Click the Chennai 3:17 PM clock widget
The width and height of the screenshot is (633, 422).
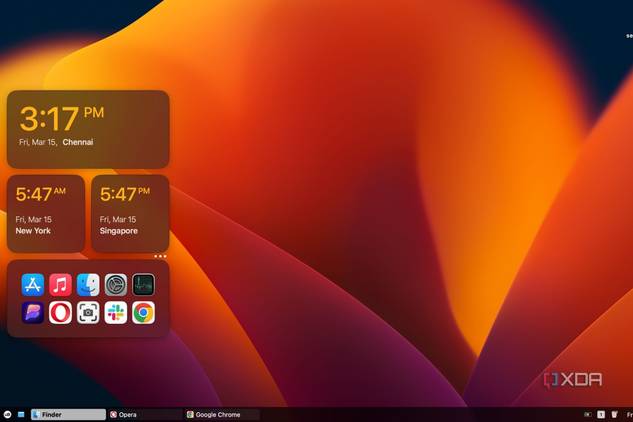tap(88, 129)
